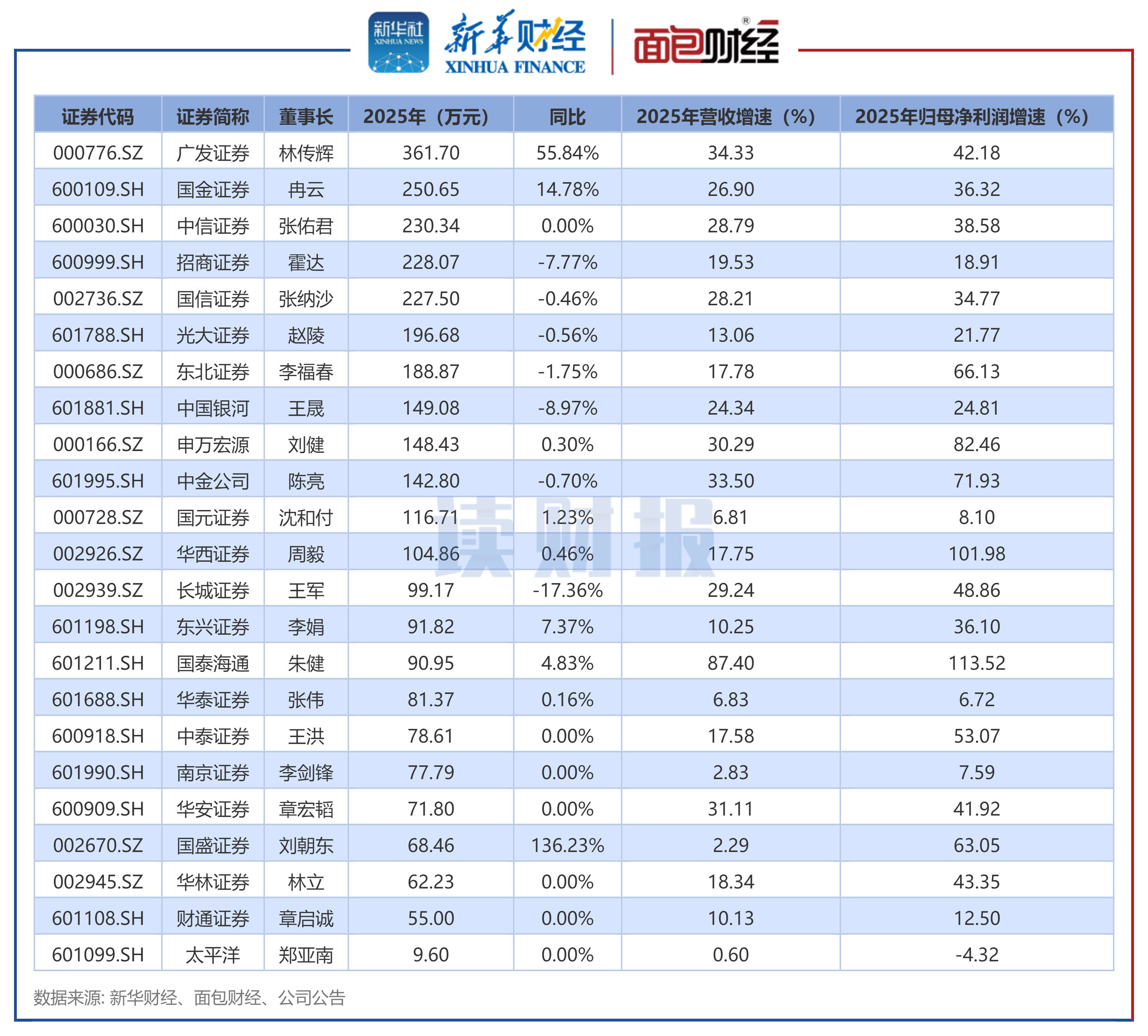Select the 广发证券 name cell
The image size is (1148, 1036).
coord(213,152)
